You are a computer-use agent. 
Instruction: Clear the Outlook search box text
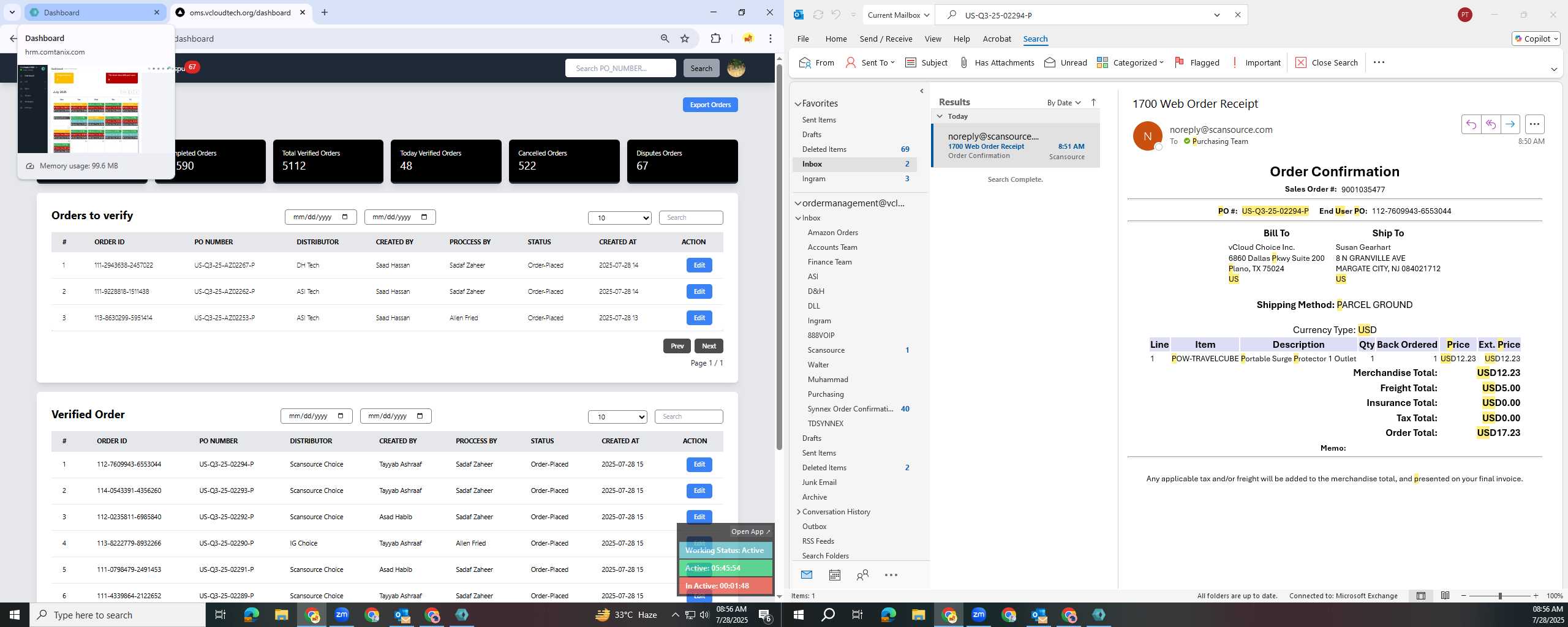(x=1237, y=15)
